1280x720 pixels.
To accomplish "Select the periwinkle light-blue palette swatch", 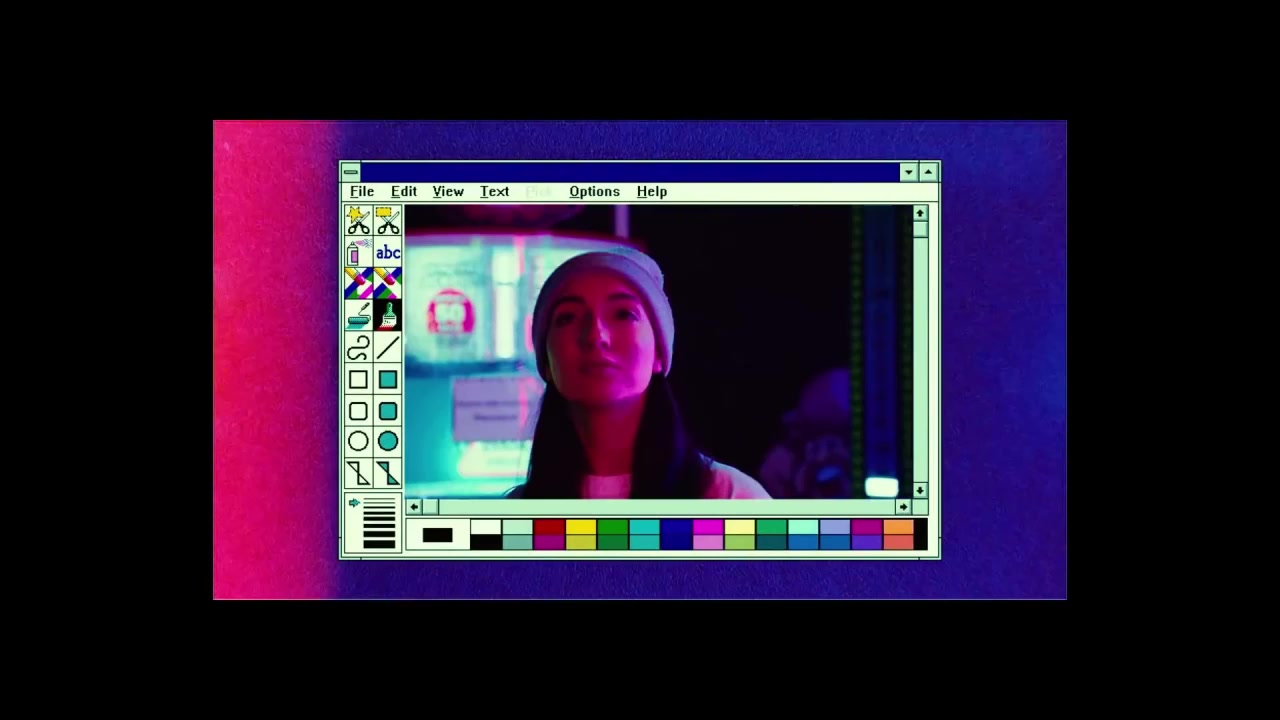I will pyautogui.click(x=835, y=527).
